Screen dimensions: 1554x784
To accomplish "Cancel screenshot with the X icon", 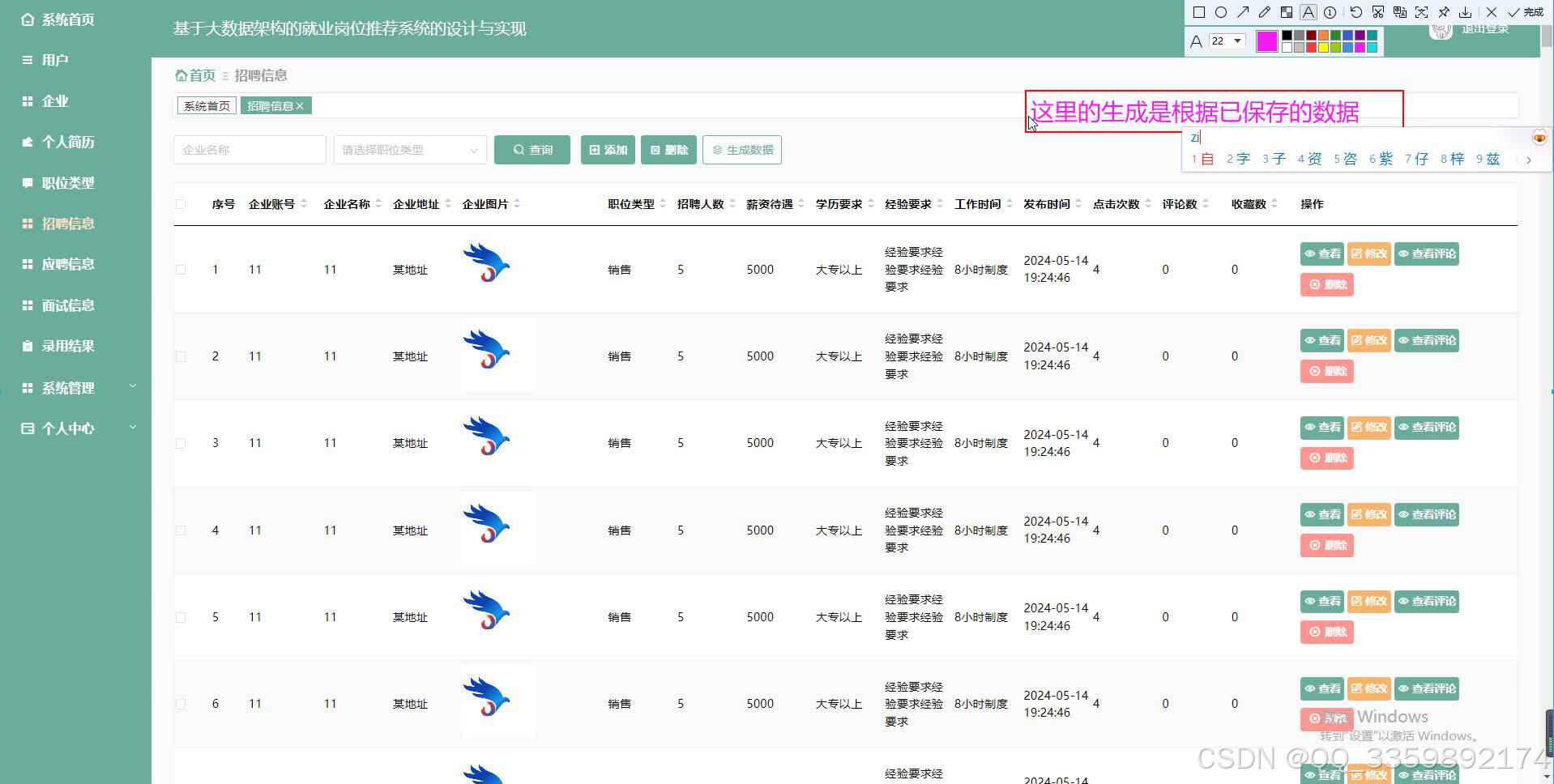I will pos(1491,12).
